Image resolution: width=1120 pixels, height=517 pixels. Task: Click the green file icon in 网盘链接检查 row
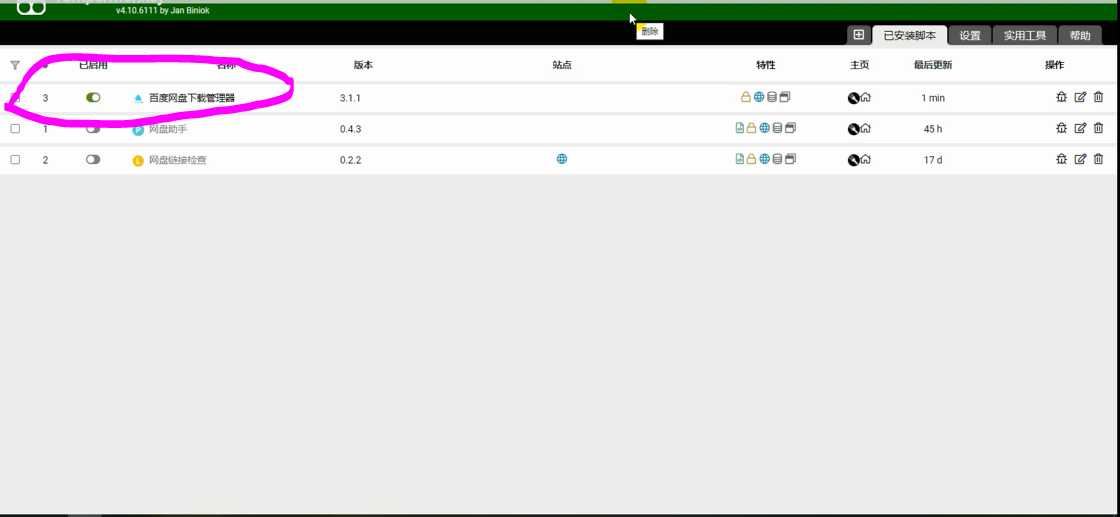[x=740, y=159]
